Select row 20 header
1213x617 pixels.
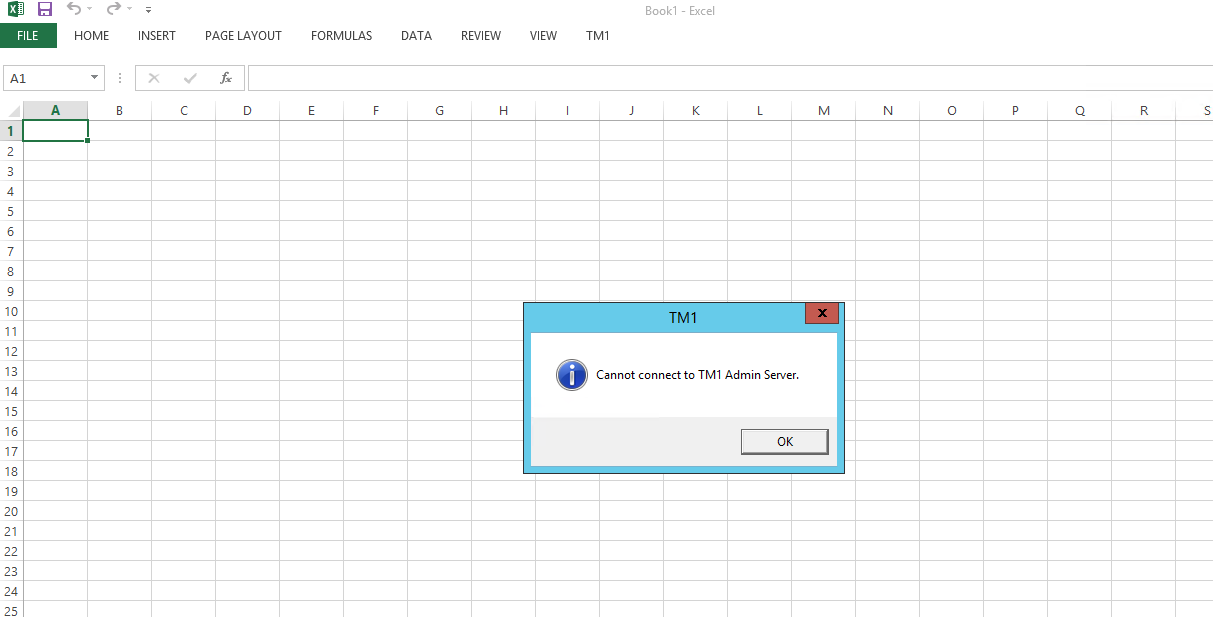click(x=11, y=511)
